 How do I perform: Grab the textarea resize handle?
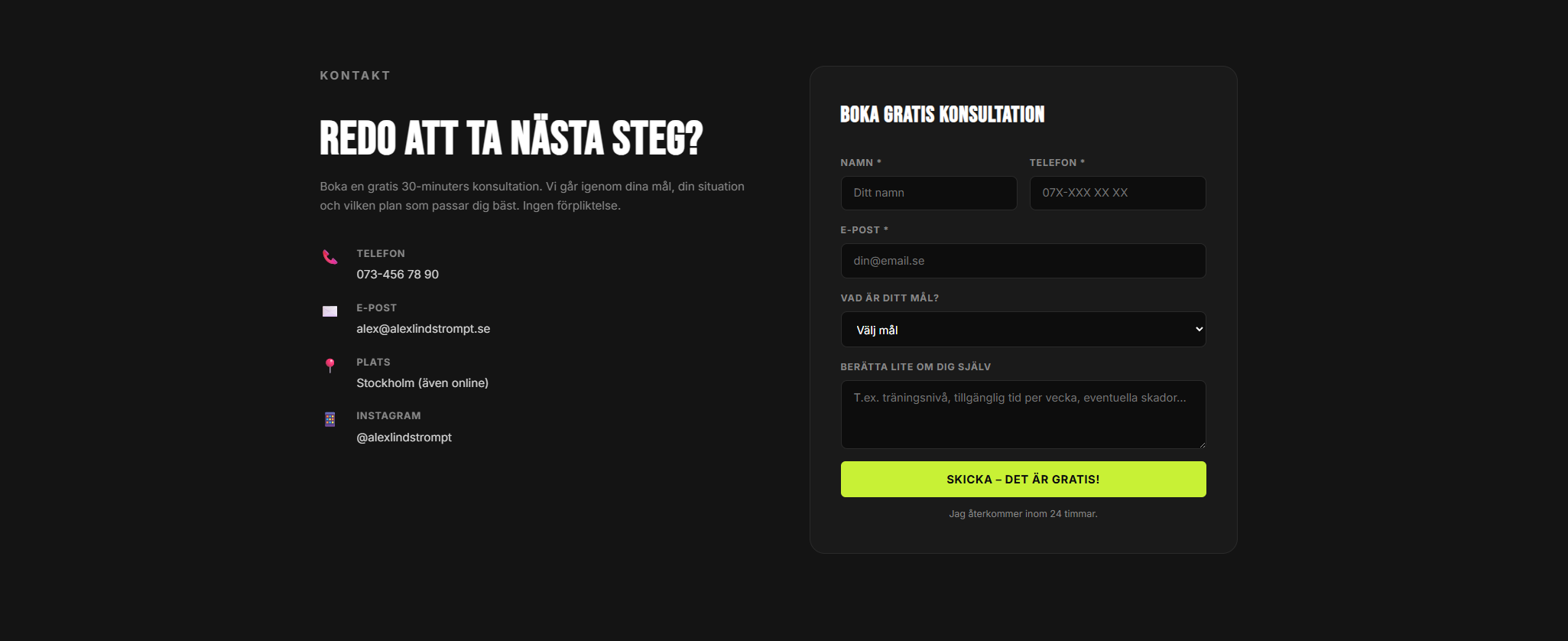pyautogui.click(x=1202, y=444)
